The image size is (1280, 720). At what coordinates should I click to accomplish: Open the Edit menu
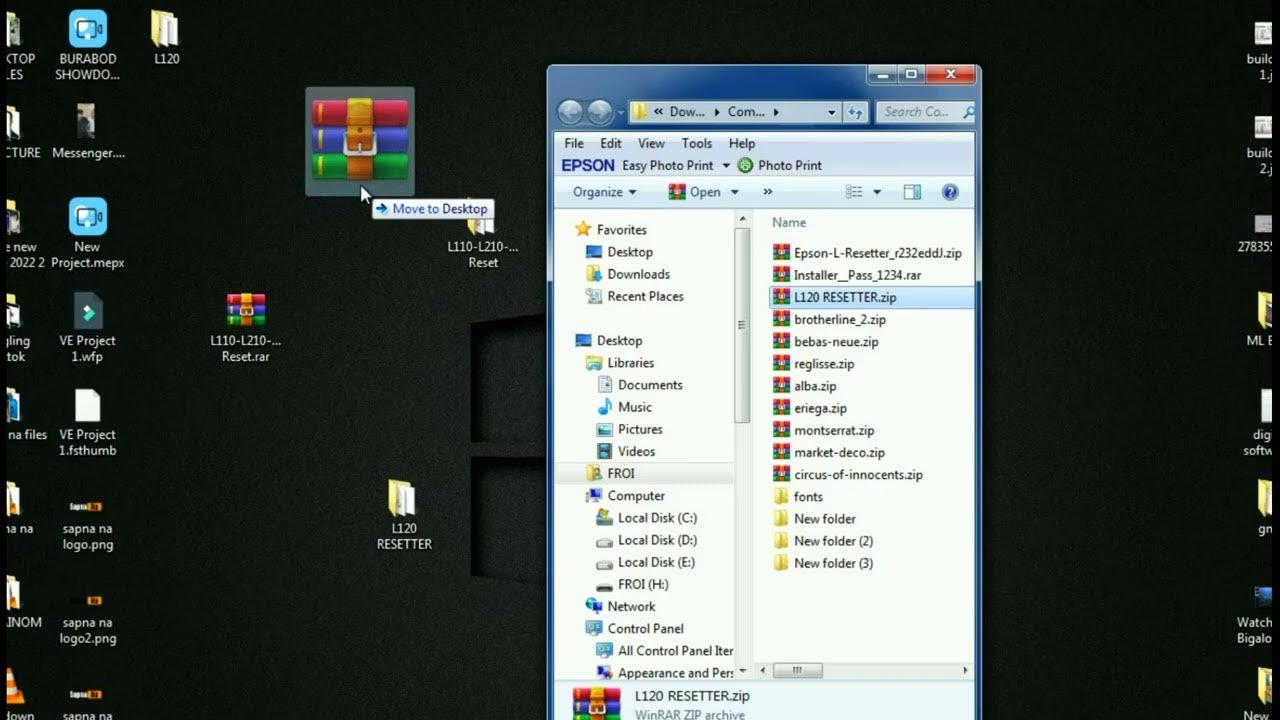pos(611,143)
